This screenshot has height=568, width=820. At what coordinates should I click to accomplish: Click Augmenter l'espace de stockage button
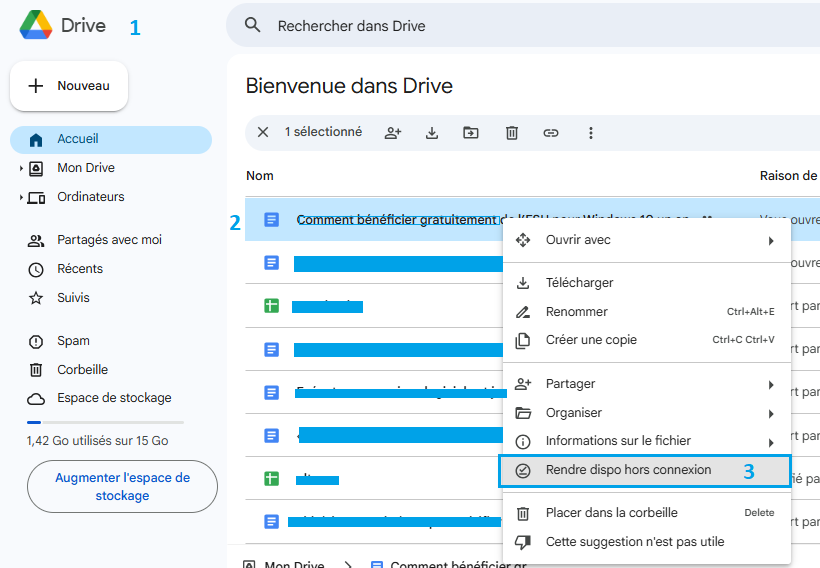122,487
